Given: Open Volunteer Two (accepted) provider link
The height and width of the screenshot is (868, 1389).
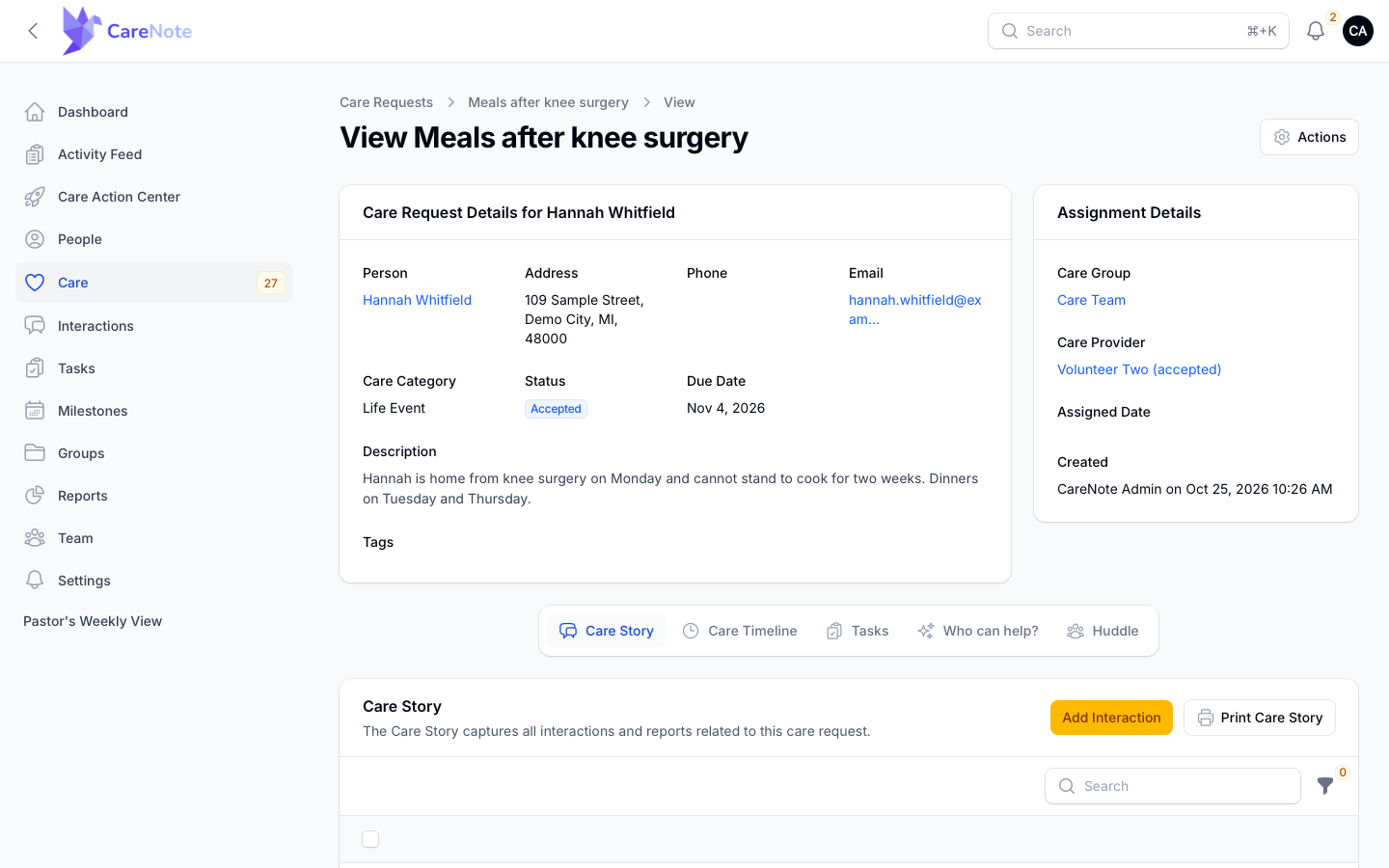Looking at the screenshot, I should pyautogui.click(x=1139, y=369).
